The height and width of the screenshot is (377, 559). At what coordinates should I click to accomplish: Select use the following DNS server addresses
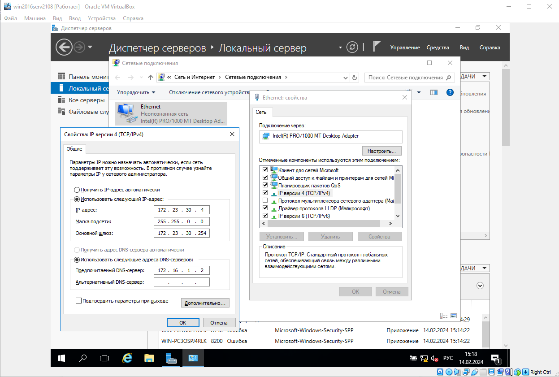[x=76, y=260]
